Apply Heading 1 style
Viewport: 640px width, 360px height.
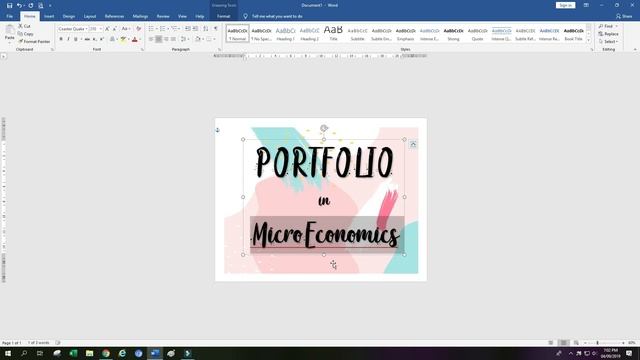(285, 33)
